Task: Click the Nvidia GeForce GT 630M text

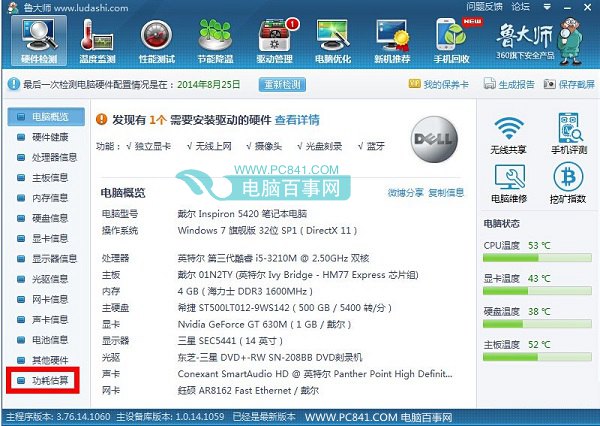Action: (264, 325)
